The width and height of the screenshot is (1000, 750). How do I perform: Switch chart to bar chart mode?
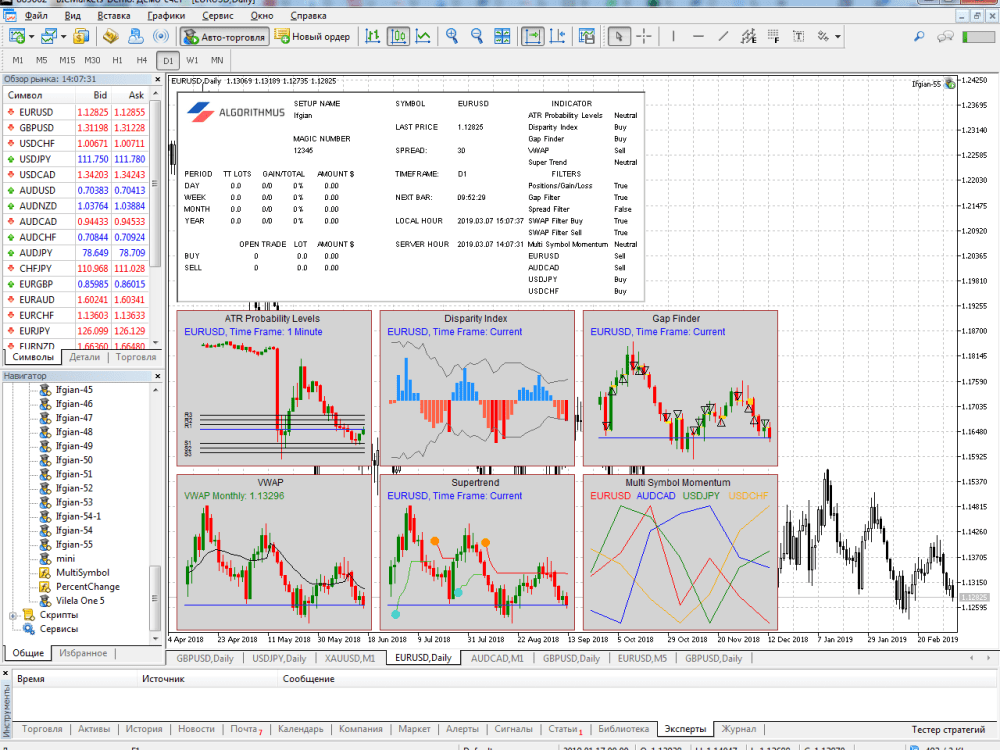click(x=373, y=36)
